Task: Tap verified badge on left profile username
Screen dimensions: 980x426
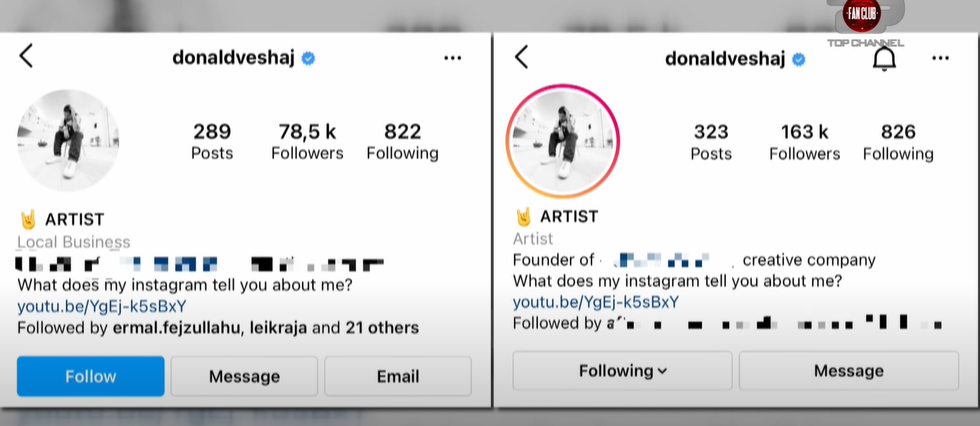Action: point(309,58)
